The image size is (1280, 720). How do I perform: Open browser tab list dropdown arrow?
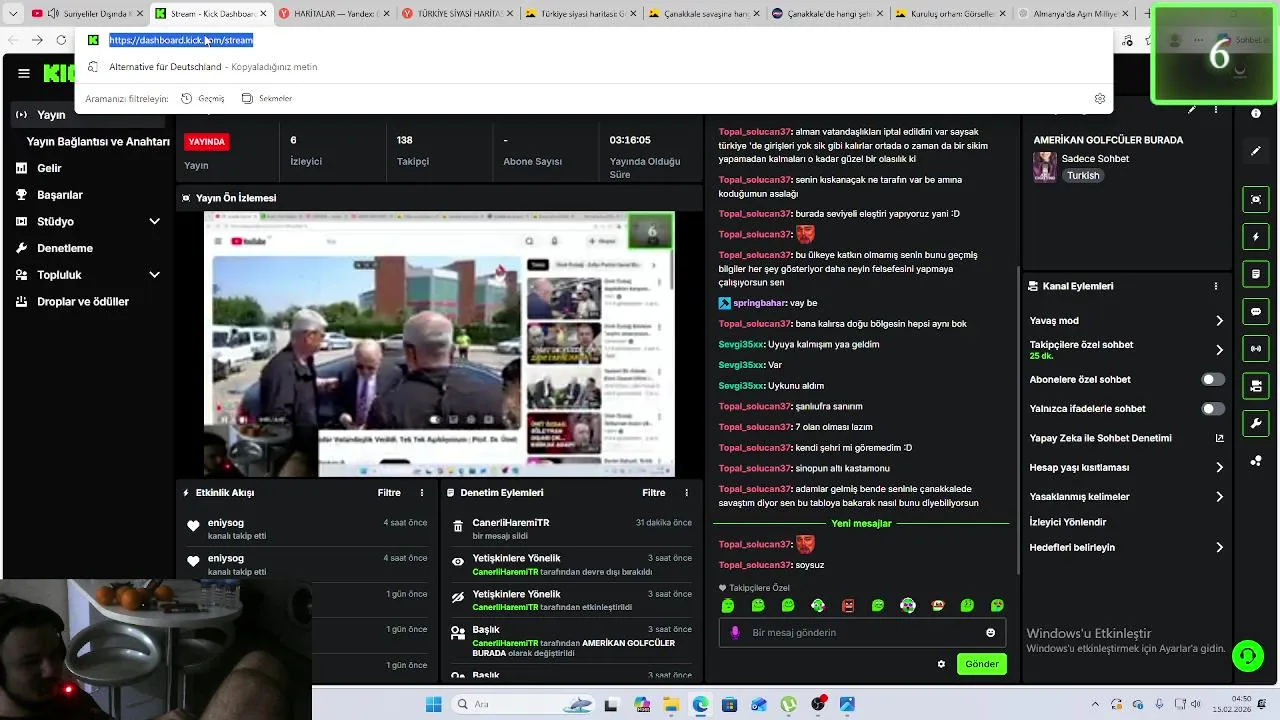(13, 14)
